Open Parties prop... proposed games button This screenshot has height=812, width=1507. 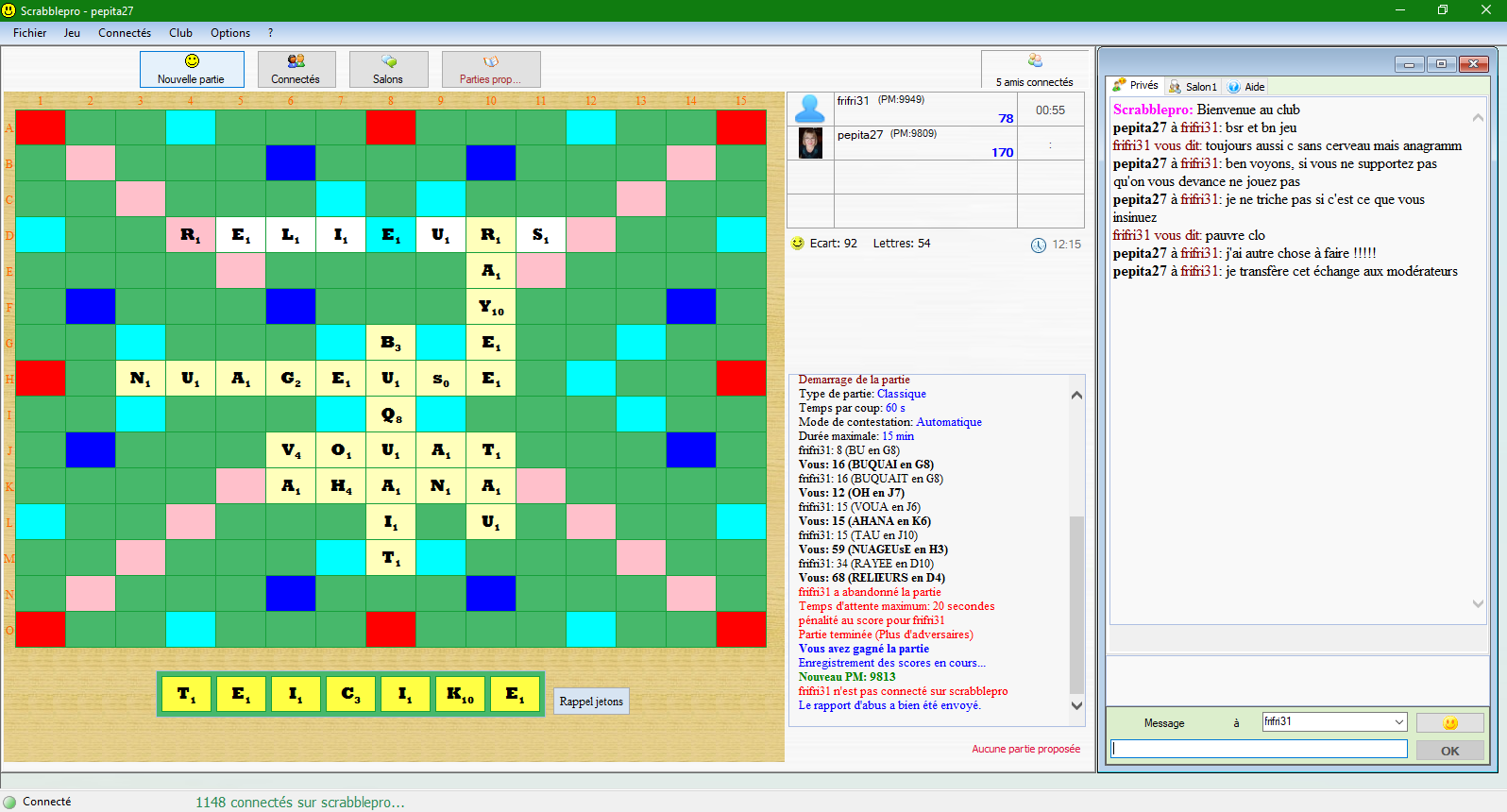click(491, 70)
